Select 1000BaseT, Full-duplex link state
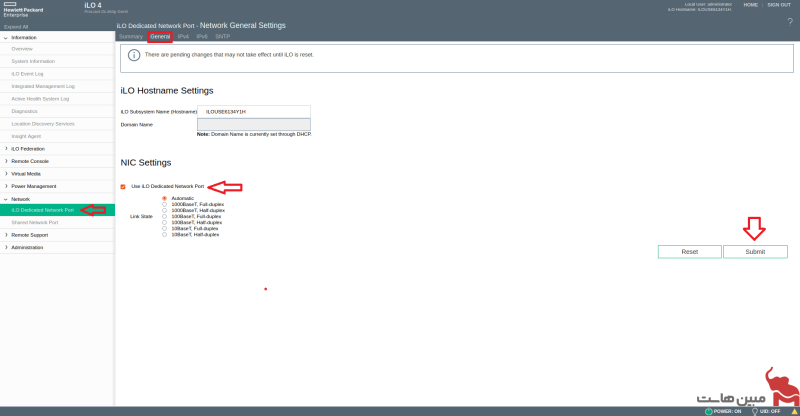The height and width of the screenshot is (416, 800). (164, 204)
